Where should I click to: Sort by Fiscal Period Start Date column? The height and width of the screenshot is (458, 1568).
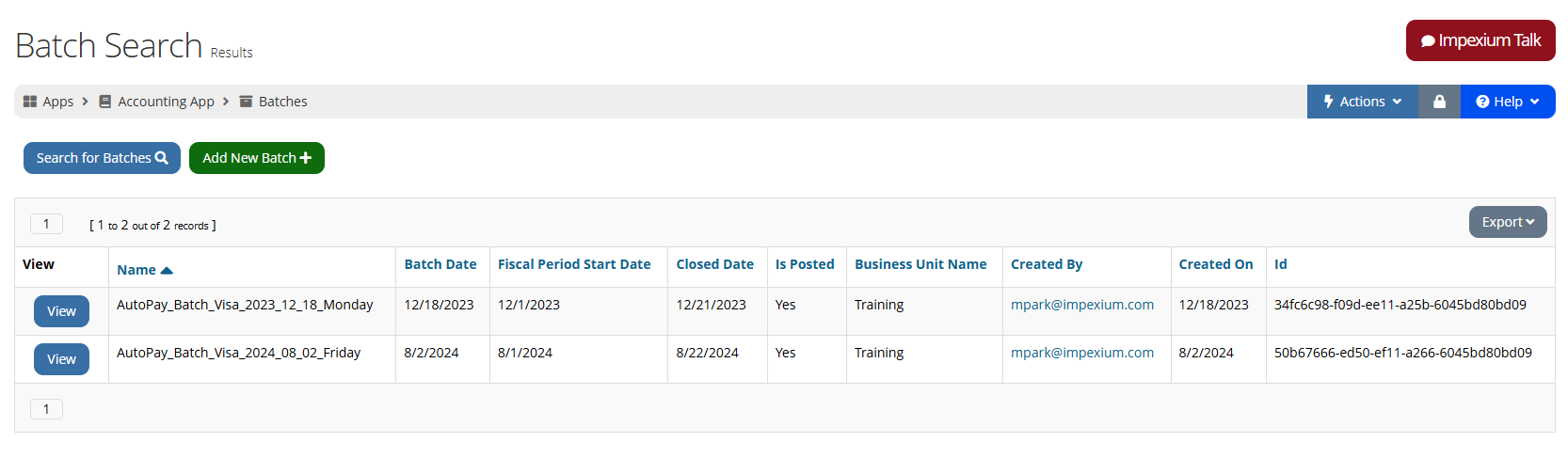tap(574, 264)
